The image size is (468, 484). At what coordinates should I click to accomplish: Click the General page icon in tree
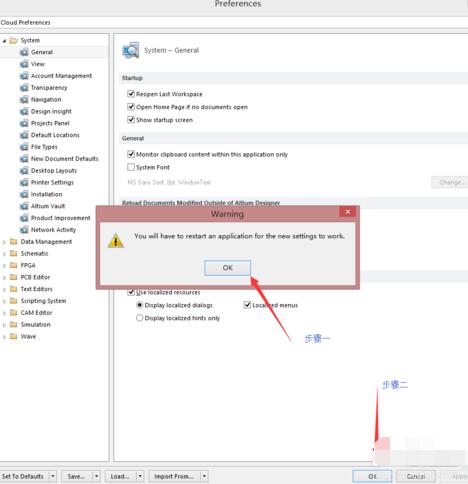pos(24,52)
